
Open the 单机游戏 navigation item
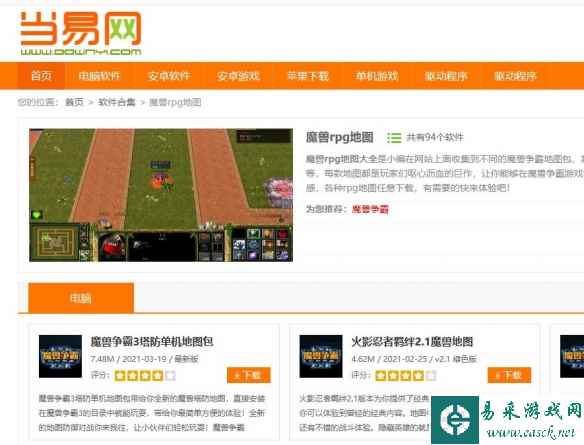click(x=377, y=76)
